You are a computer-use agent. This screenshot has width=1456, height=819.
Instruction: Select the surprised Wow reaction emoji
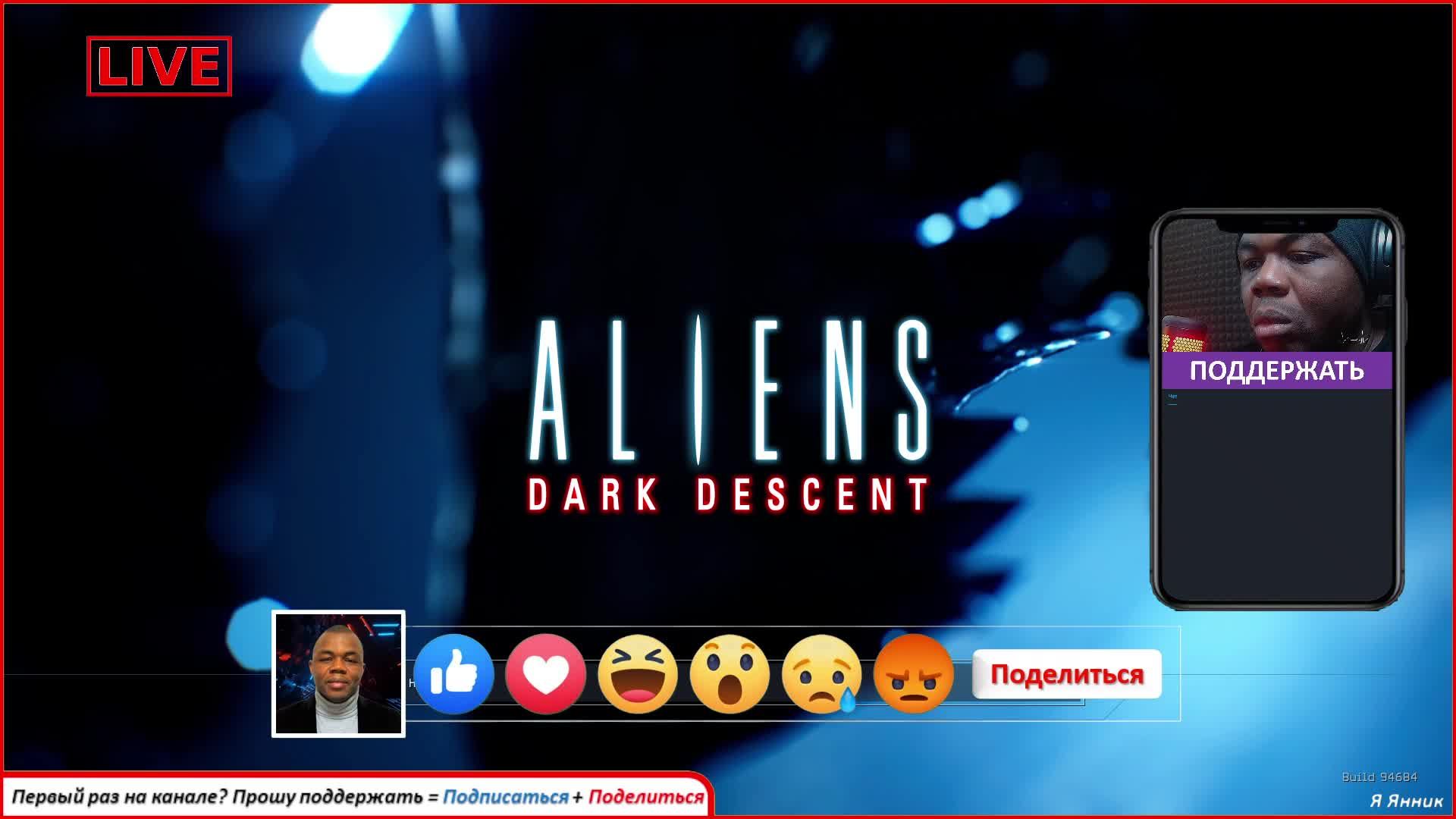[x=729, y=674]
